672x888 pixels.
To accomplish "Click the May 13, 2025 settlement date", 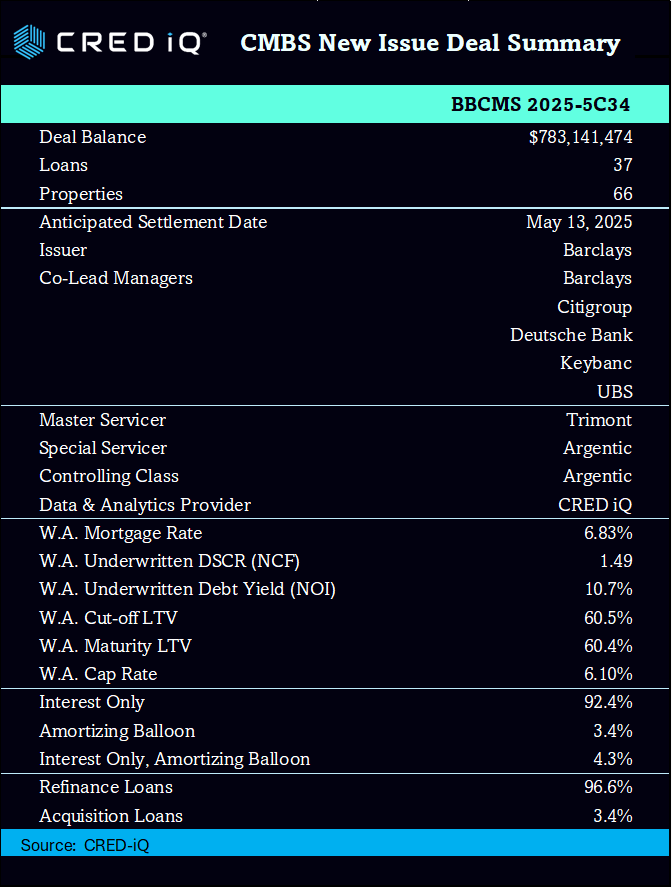I will 579,222.
